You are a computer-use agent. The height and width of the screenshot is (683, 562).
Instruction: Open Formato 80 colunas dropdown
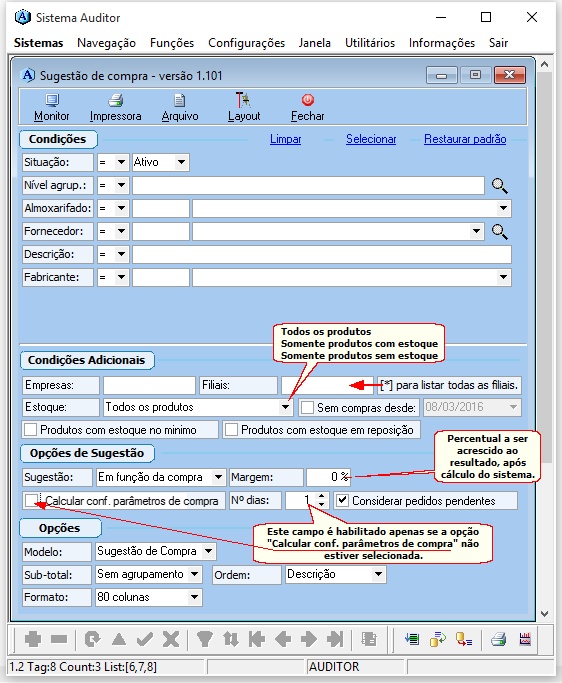pos(195,597)
